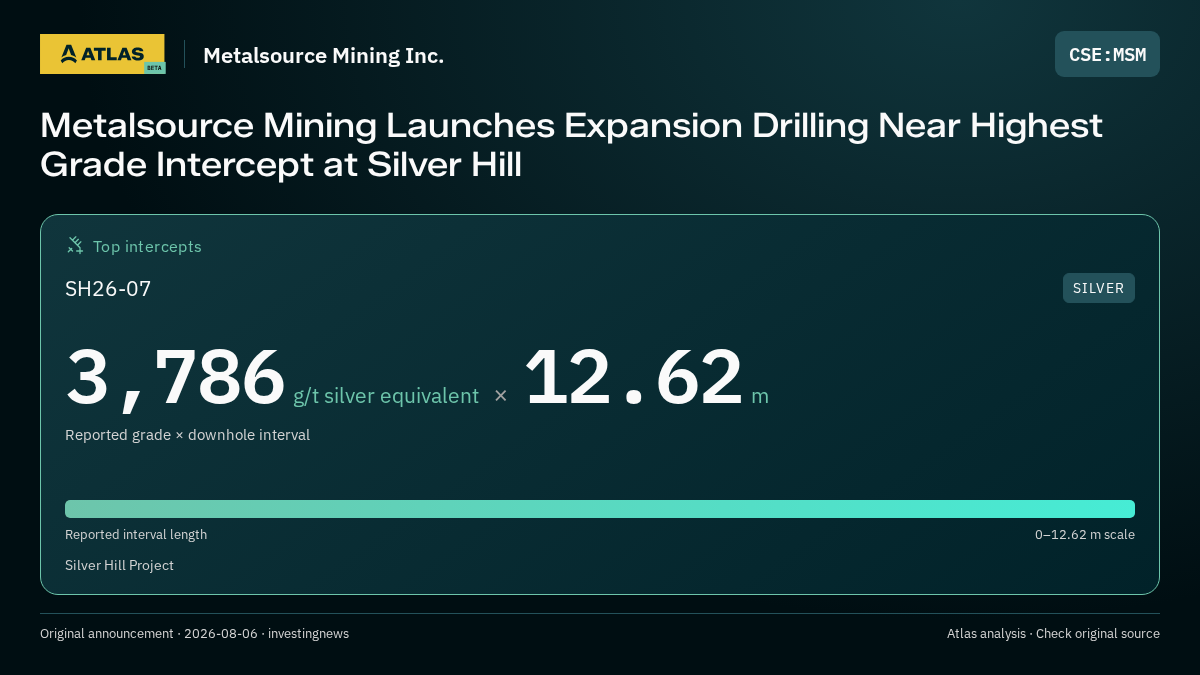Click the Reported grade × downhole interval caption
The image size is (1200, 675).
[x=187, y=435]
